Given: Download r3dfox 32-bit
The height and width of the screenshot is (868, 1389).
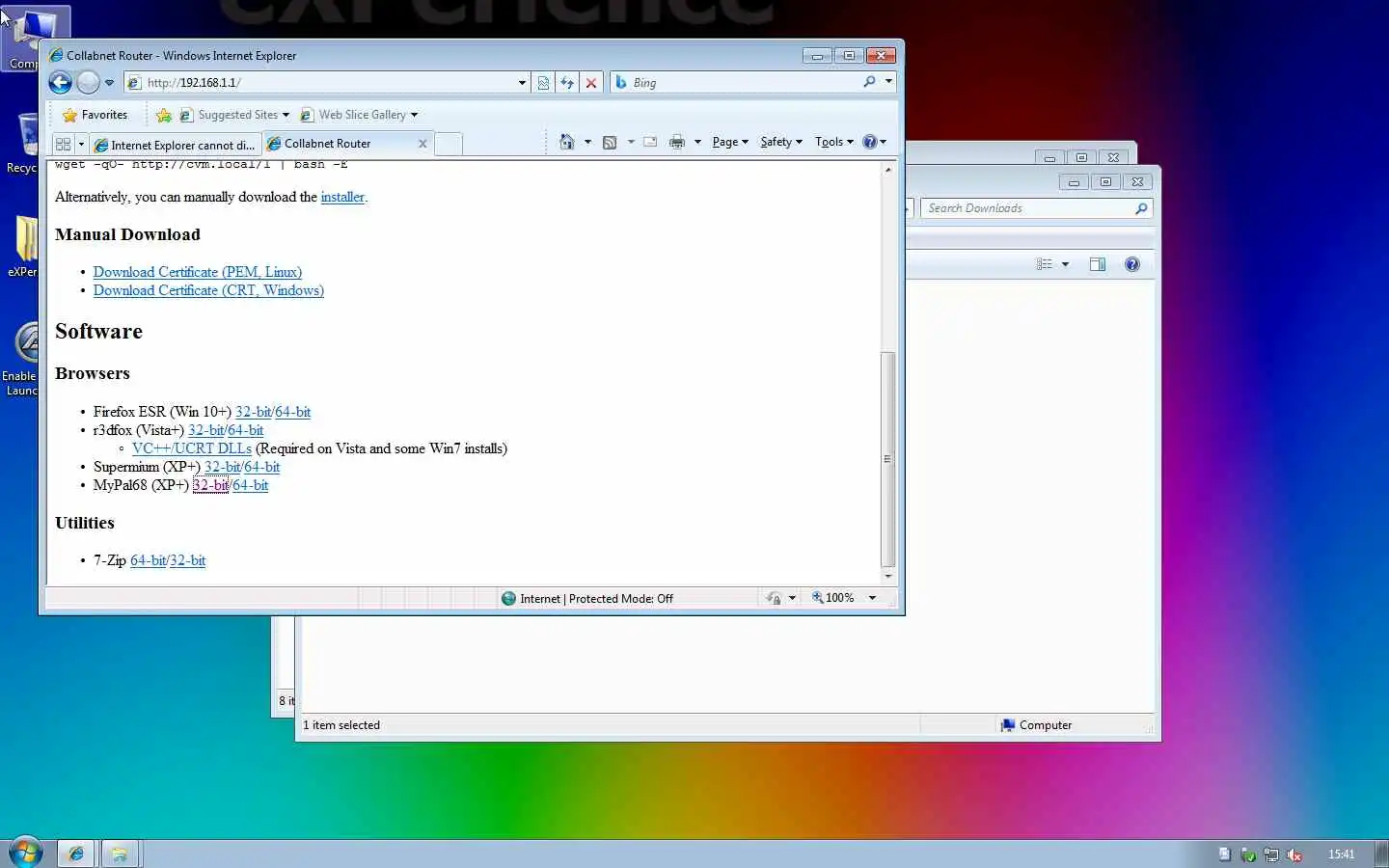Looking at the screenshot, I should (x=205, y=430).
